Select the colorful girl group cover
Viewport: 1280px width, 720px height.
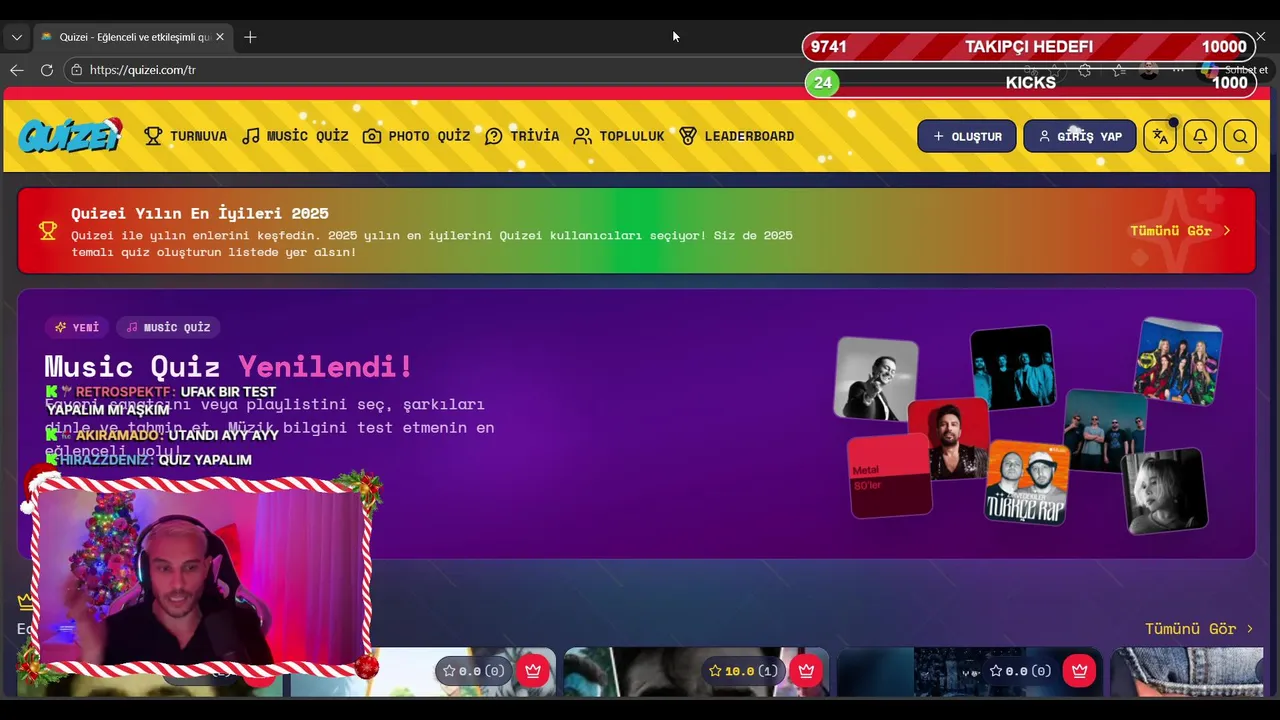[1178, 361]
